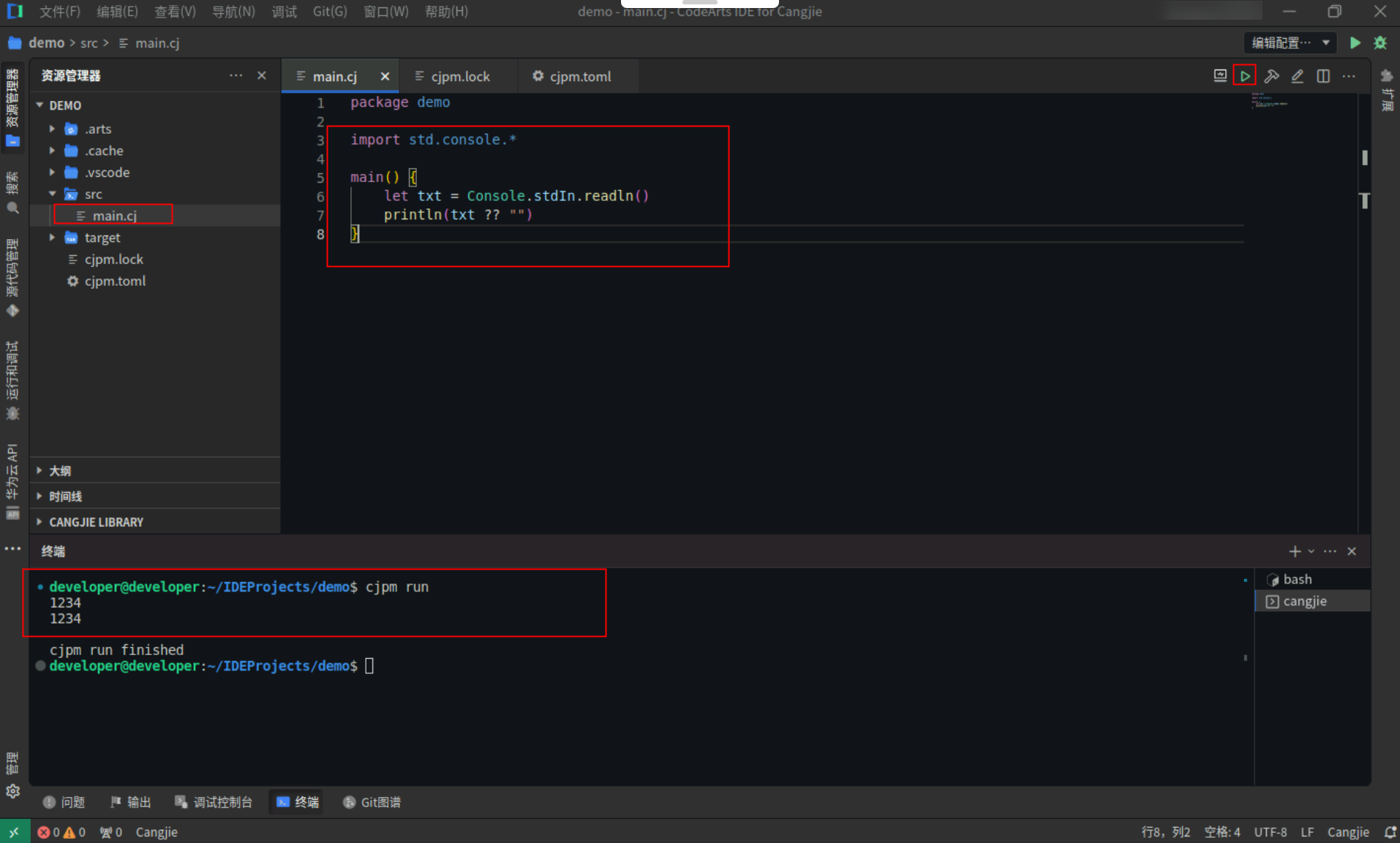Screen dimensions: 1400x843
Task: Click the notification bell in status bar
Action: (1390, 832)
